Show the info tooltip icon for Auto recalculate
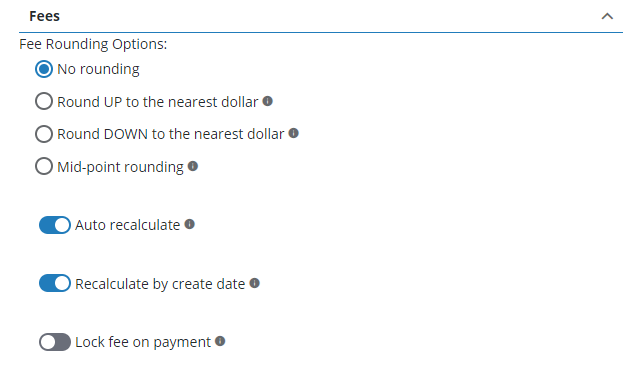The height and width of the screenshot is (374, 629). pyautogui.click(x=189, y=224)
